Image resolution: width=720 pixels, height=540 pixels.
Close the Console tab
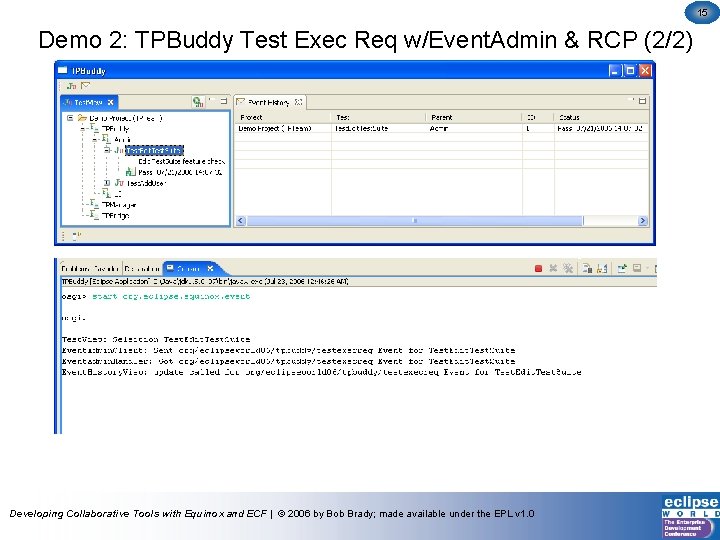(x=210, y=268)
